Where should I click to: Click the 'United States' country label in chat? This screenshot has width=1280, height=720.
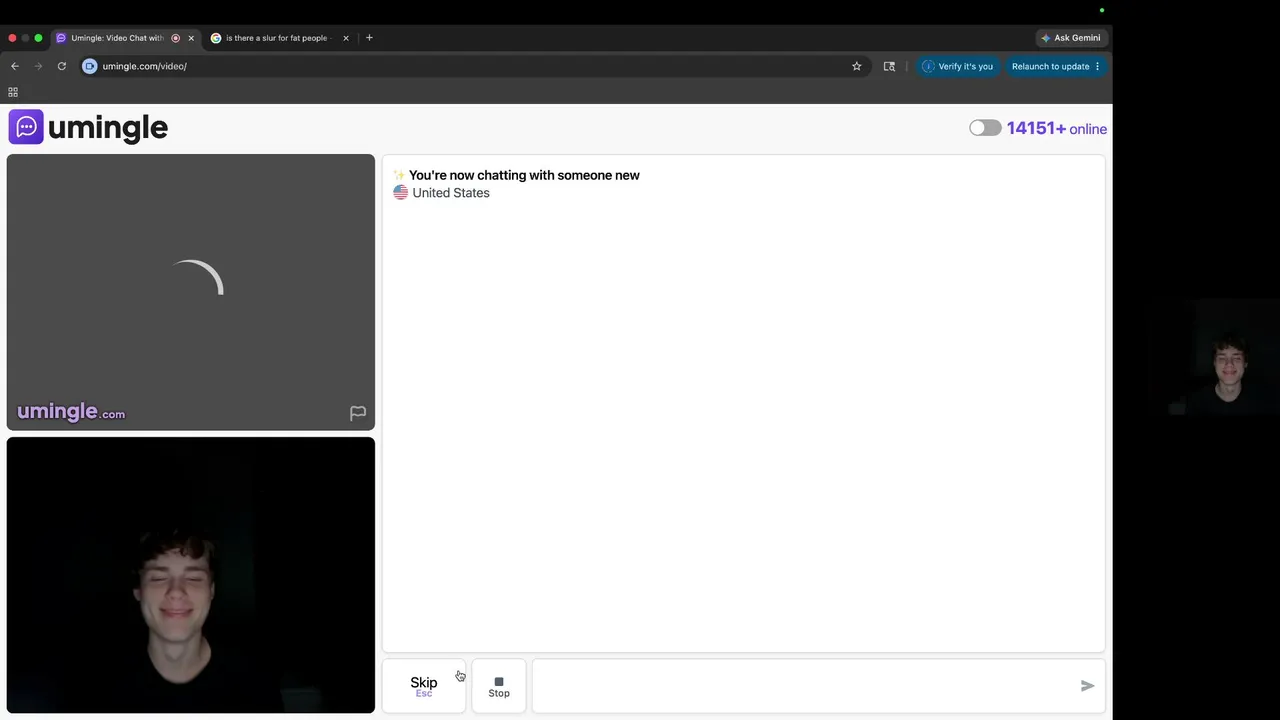click(x=451, y=193)
